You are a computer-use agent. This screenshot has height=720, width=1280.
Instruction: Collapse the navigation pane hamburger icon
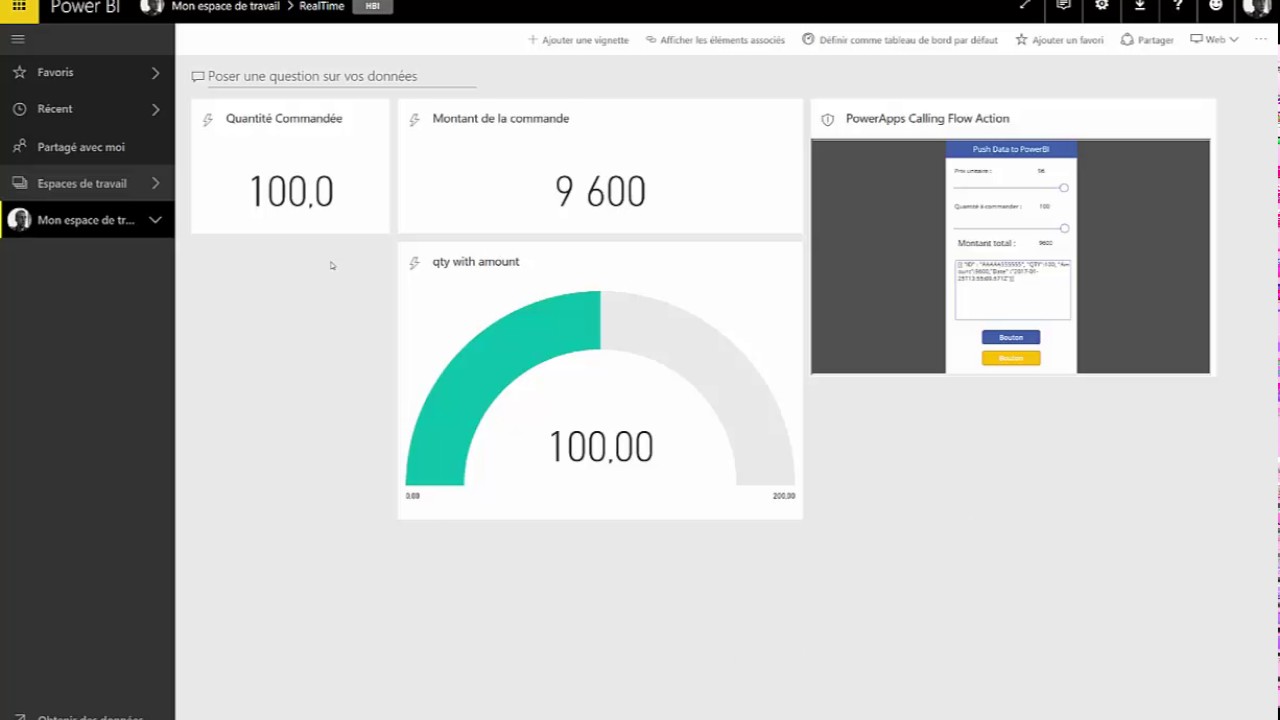[18, 39]
